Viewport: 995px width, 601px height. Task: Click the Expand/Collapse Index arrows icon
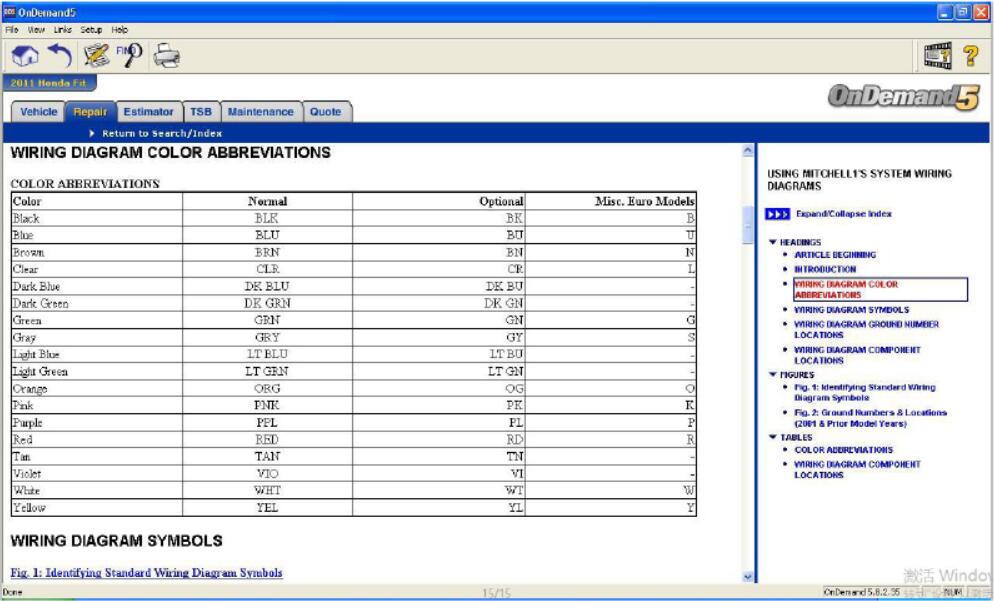pyautogui.click(x=777, y=214)
